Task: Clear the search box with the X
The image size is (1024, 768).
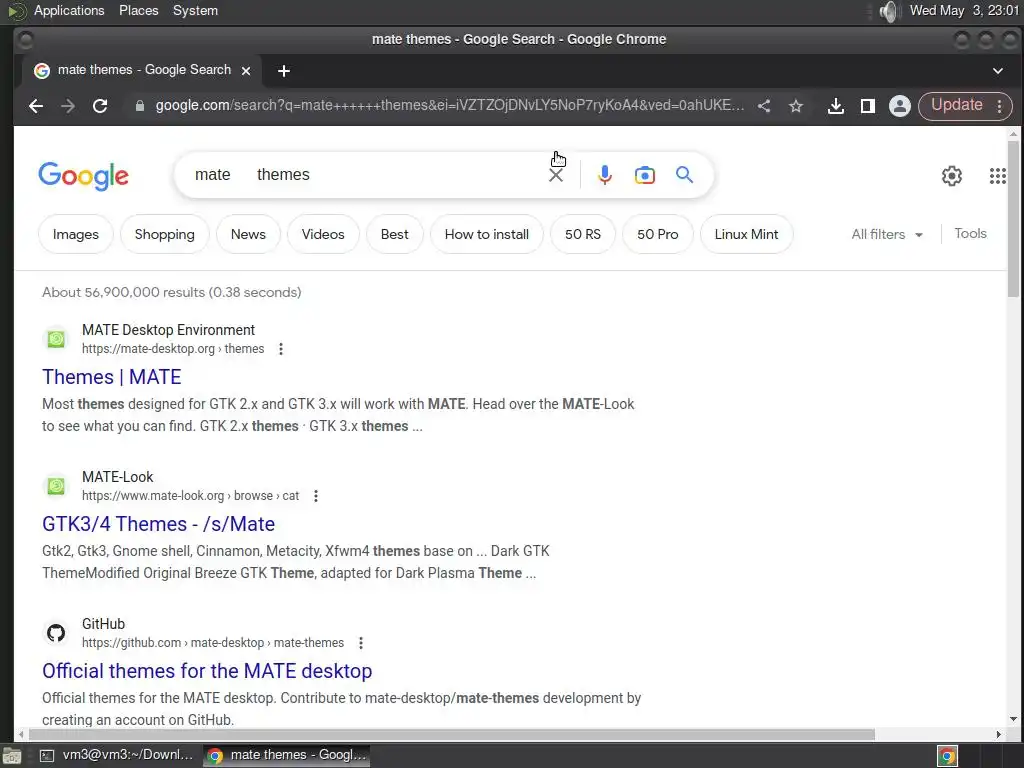Action: coord(556,175)
